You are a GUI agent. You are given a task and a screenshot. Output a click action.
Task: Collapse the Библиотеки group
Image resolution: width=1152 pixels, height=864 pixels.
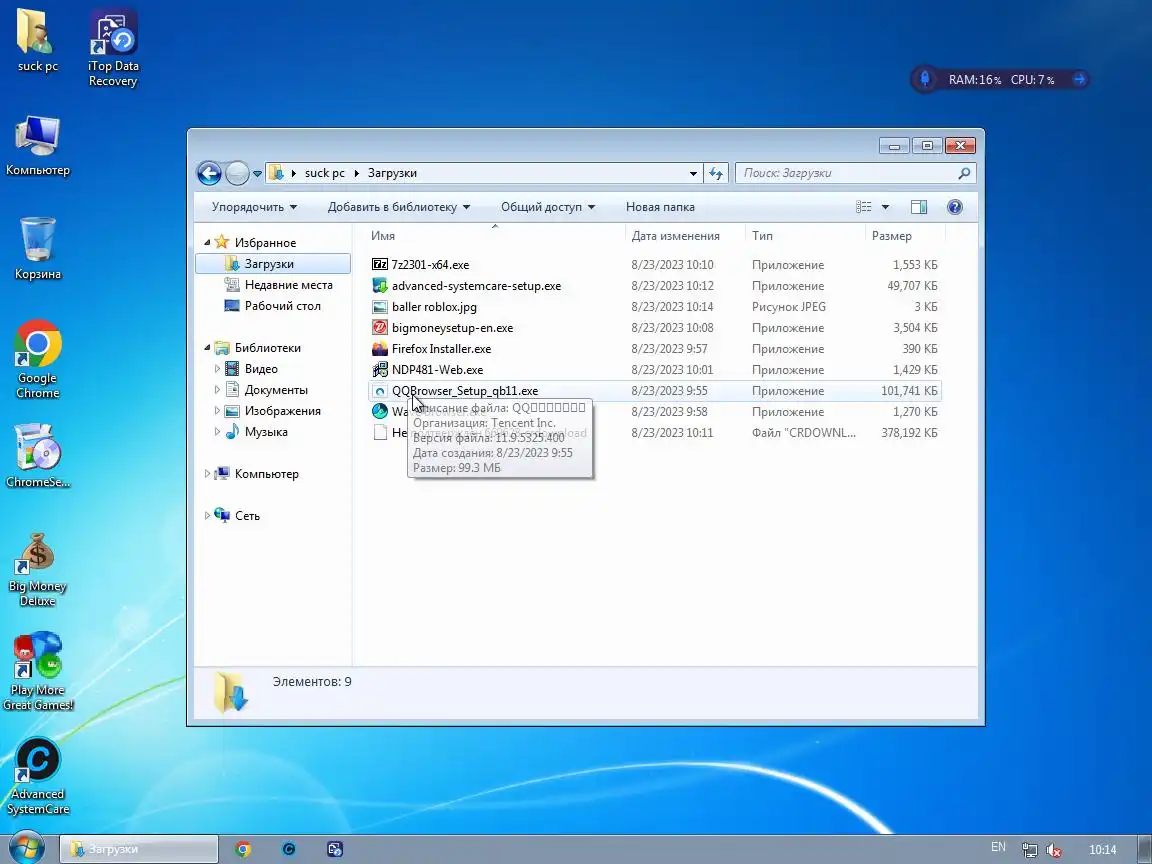coord(207,348)
